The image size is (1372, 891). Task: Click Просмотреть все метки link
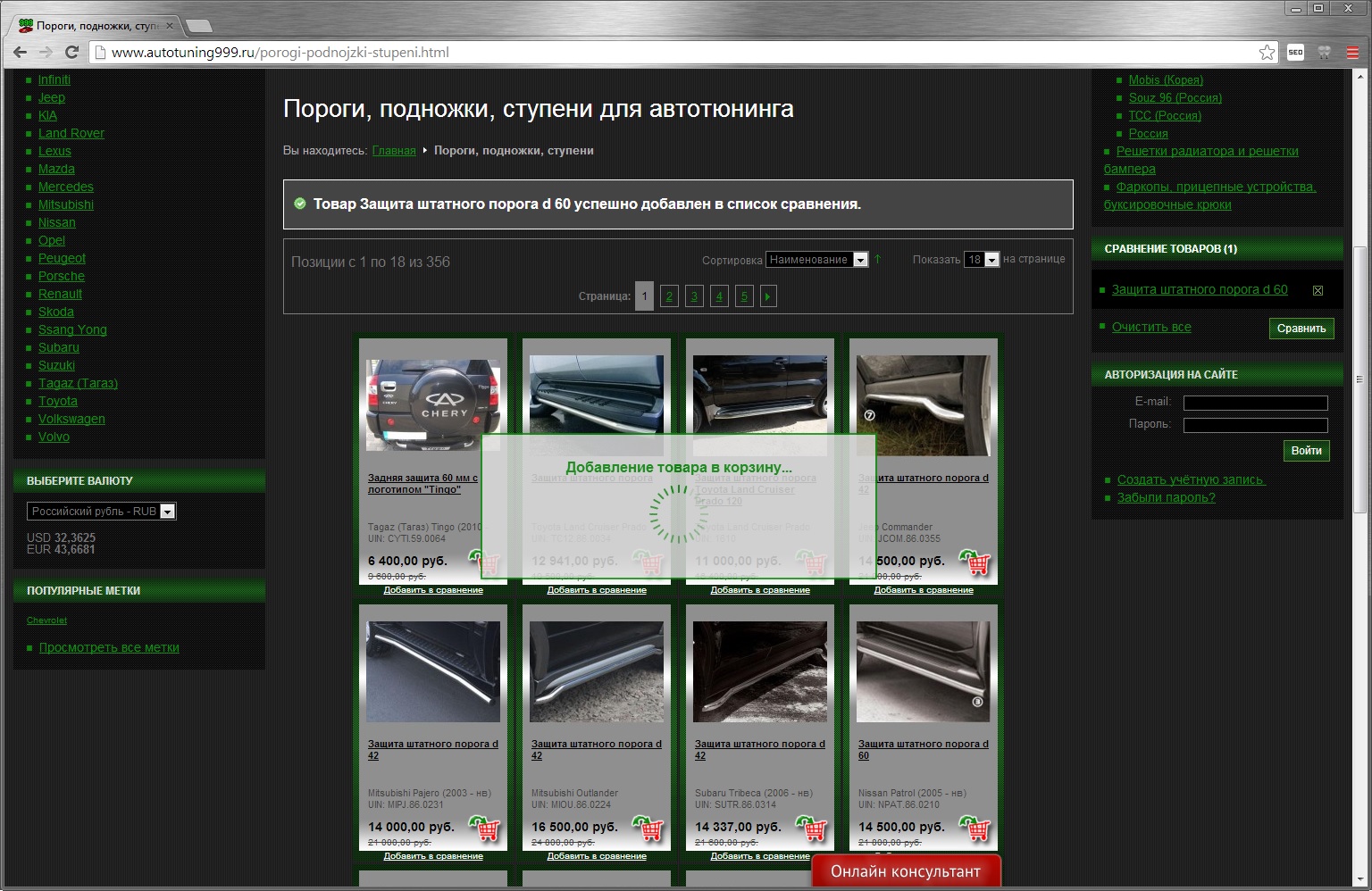(109, 647)
